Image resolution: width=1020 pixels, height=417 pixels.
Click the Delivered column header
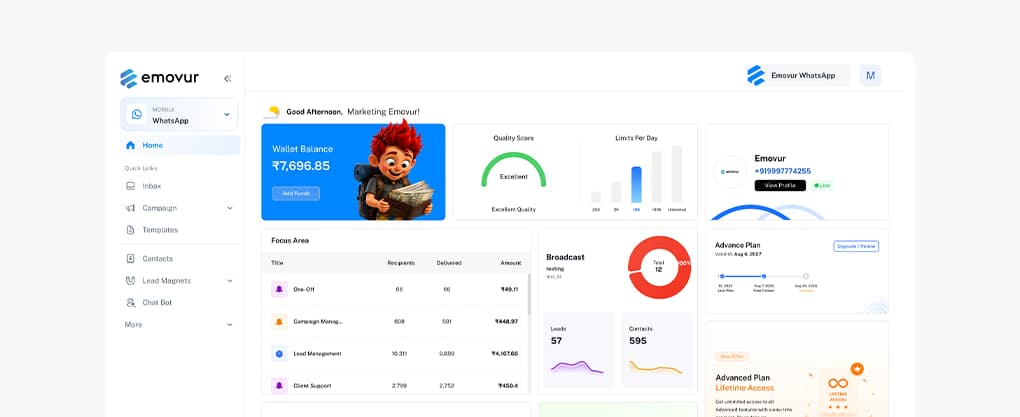click(x=449, y=263)
